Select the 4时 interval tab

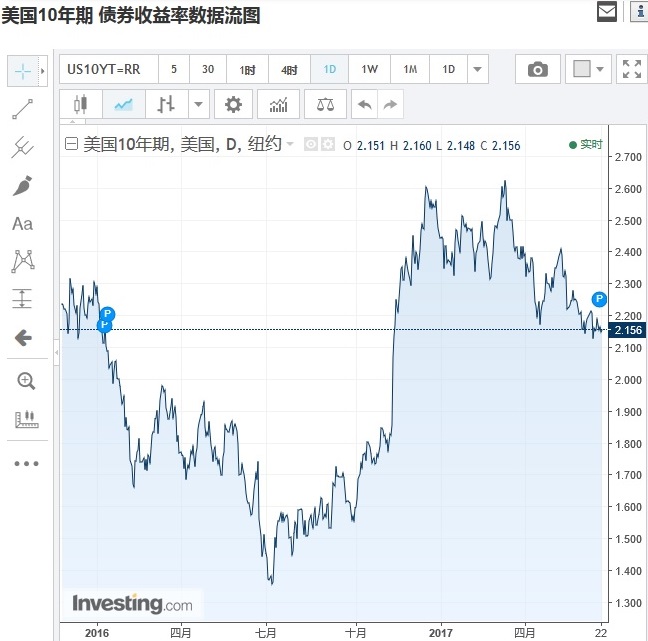point(289,69)
